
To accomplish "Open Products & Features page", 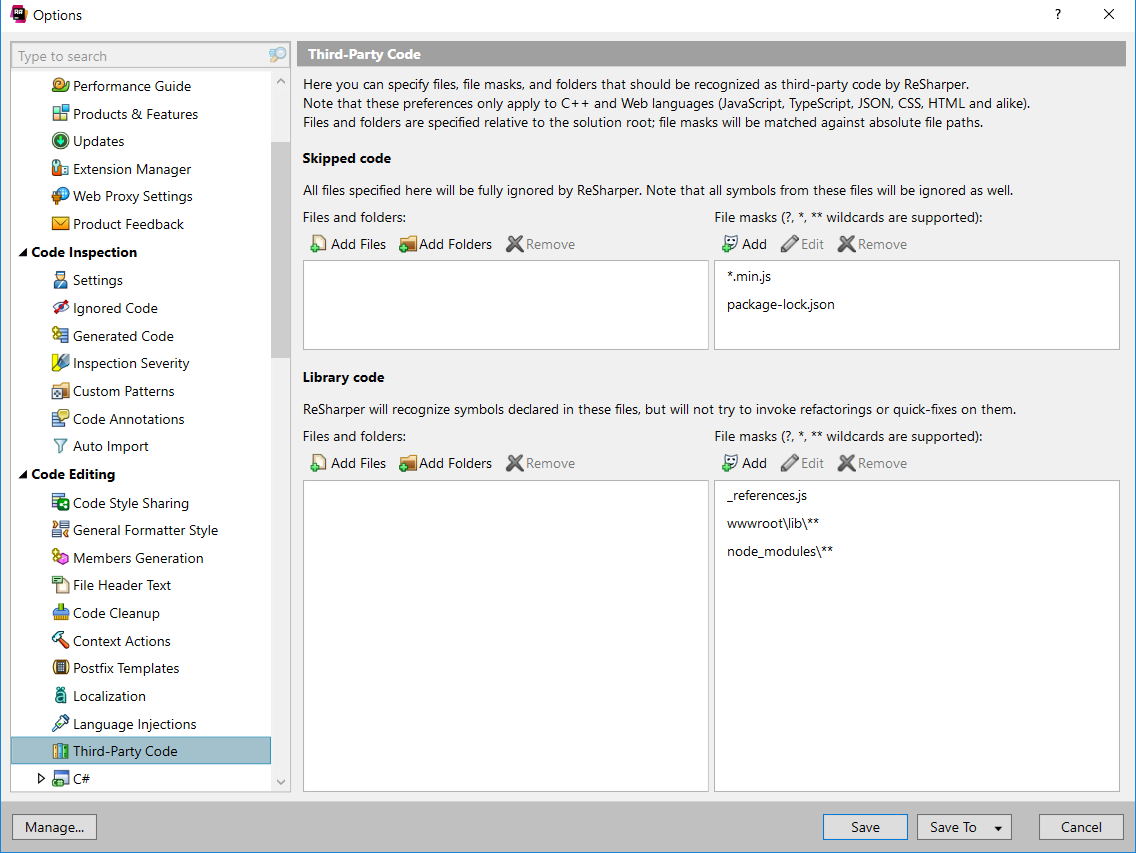I will 125,114.
